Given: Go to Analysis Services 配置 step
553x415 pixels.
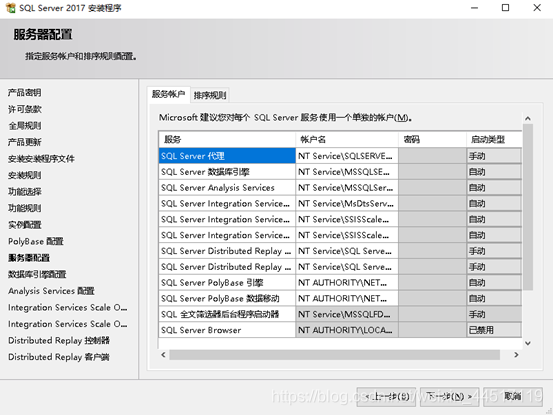Looking at the screenshot, I should [x=51, y=291].
